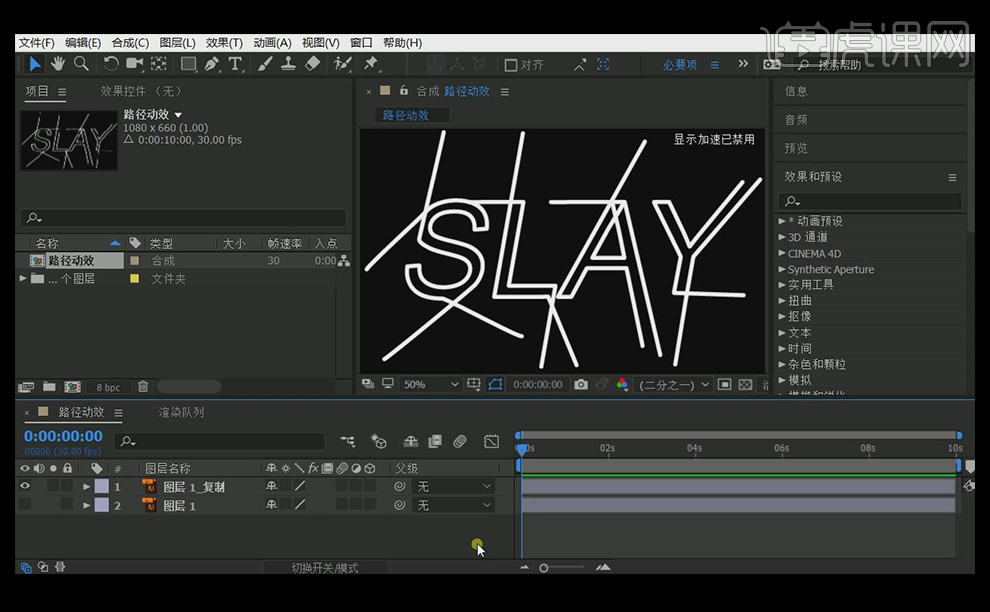Screen dimensions: 990x612
Task: Select the Pen tool
Action: [212, 64]
